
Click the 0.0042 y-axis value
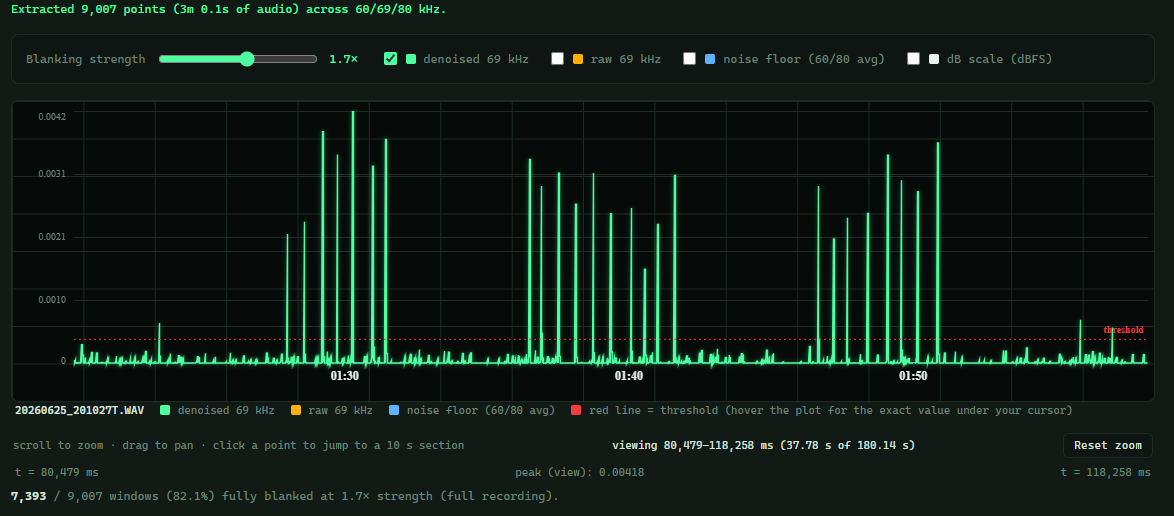52,116
